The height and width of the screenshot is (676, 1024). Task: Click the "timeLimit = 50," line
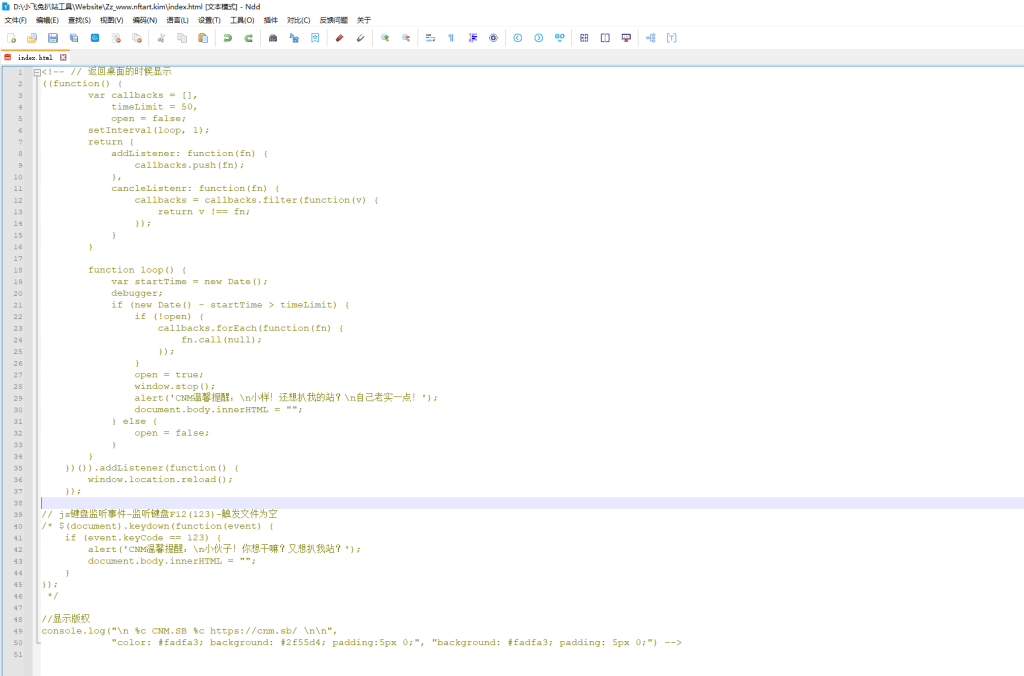click(x=154, y=106)
